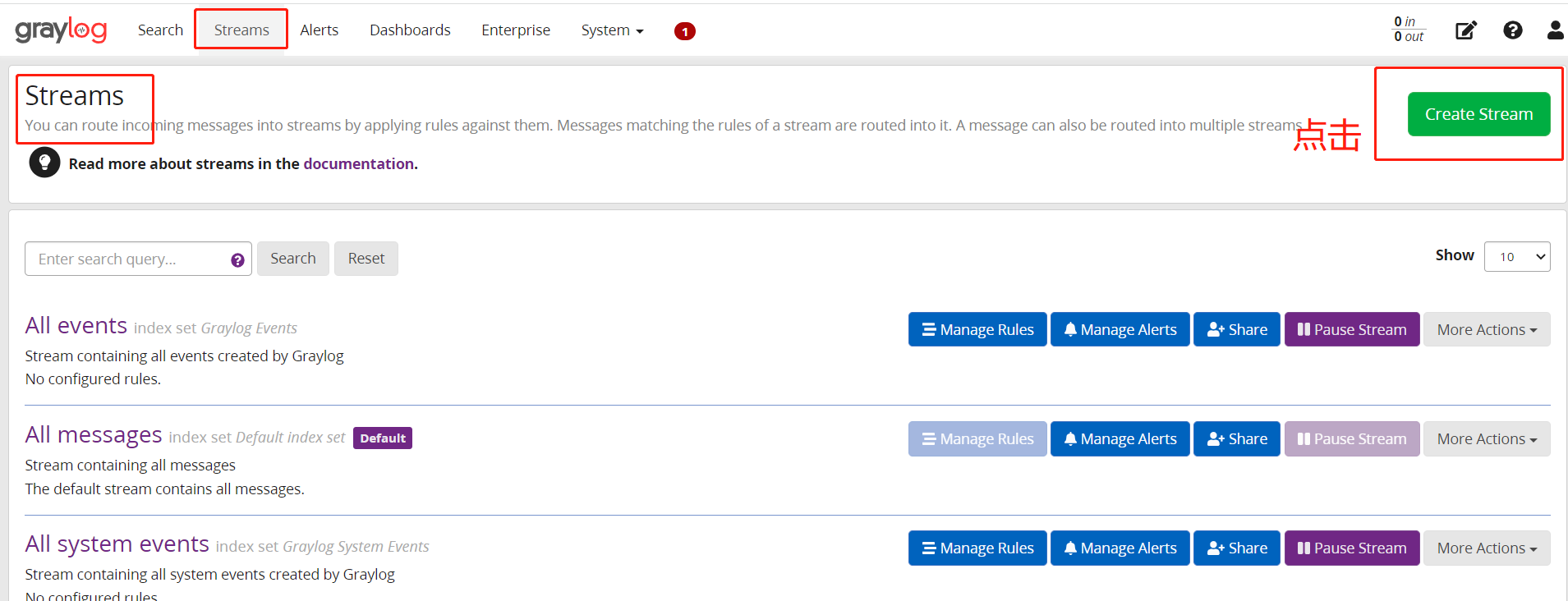This screenshot has width=1568, height=601.
Task: Select the Streams navigation tab
Action: pyautogui.click(x=241, y=30)
